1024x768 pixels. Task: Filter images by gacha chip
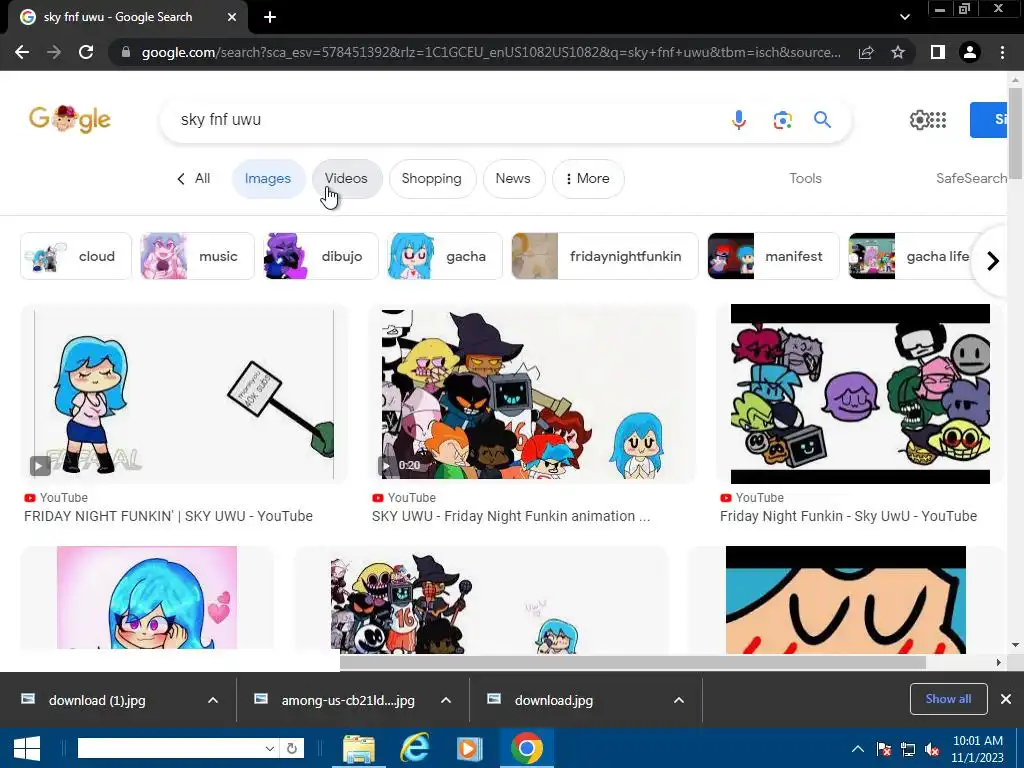[x=445, y=256]
